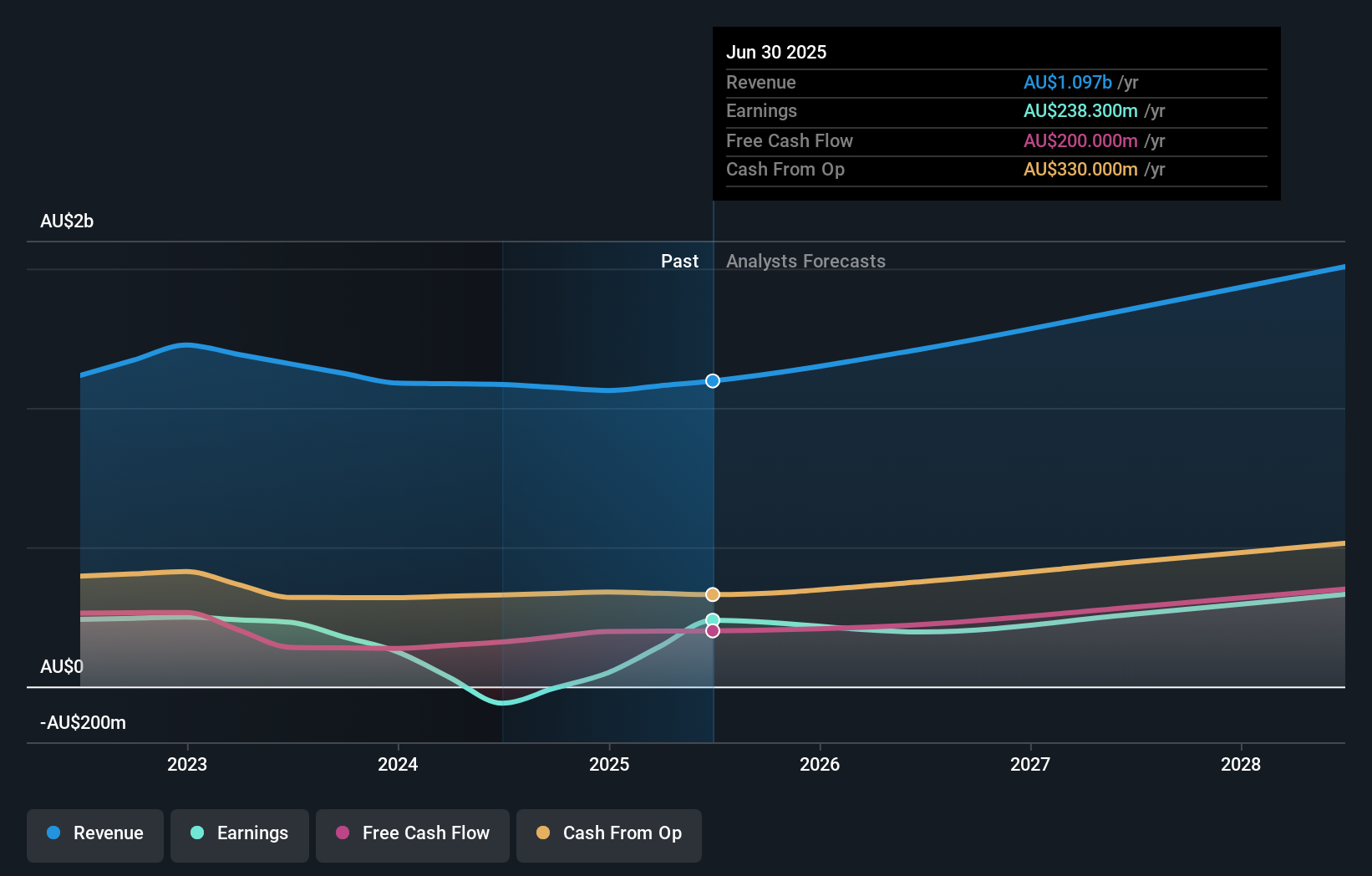
Task: Click the blue Revenue data point marker
Action: coord(713,380)
